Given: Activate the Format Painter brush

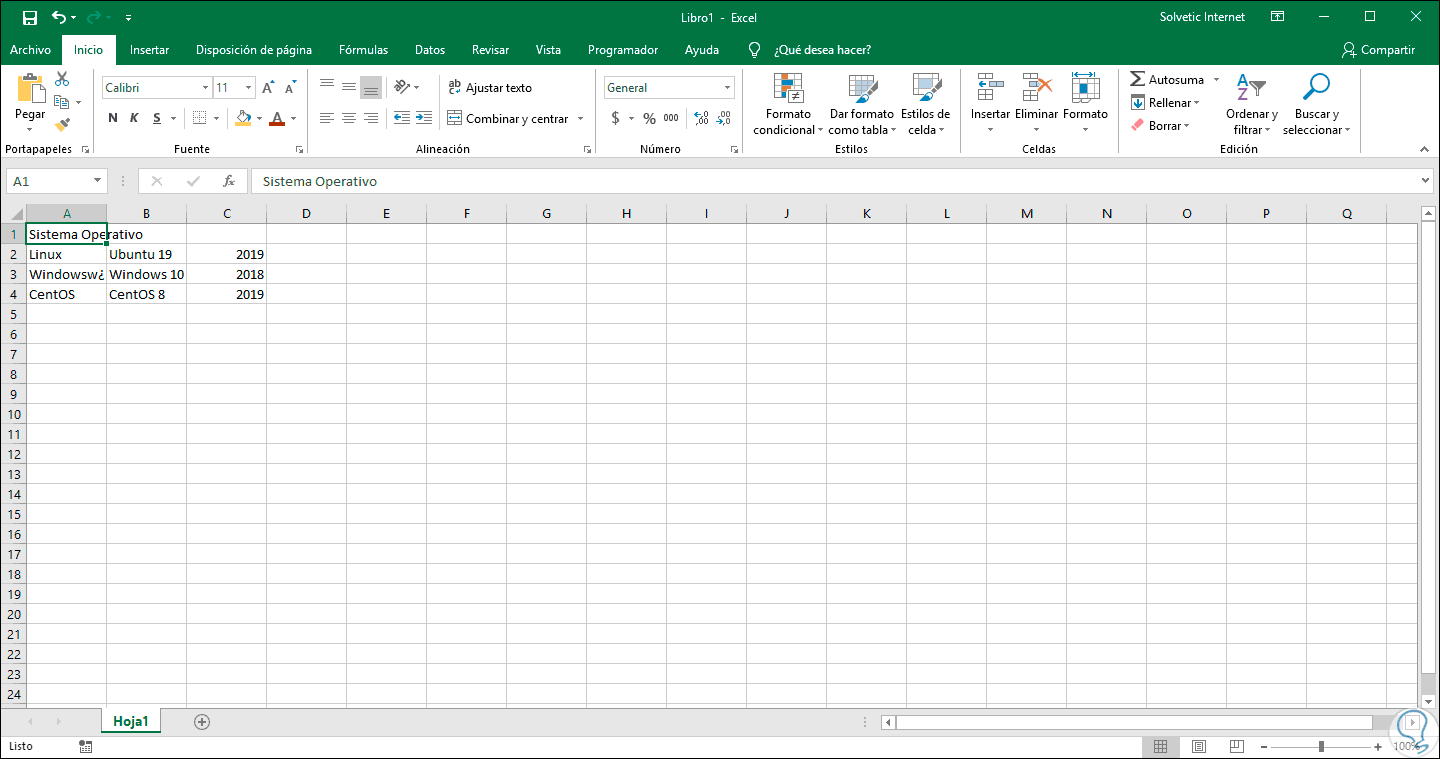Looking at the screenshot, I should click(62, 125).
